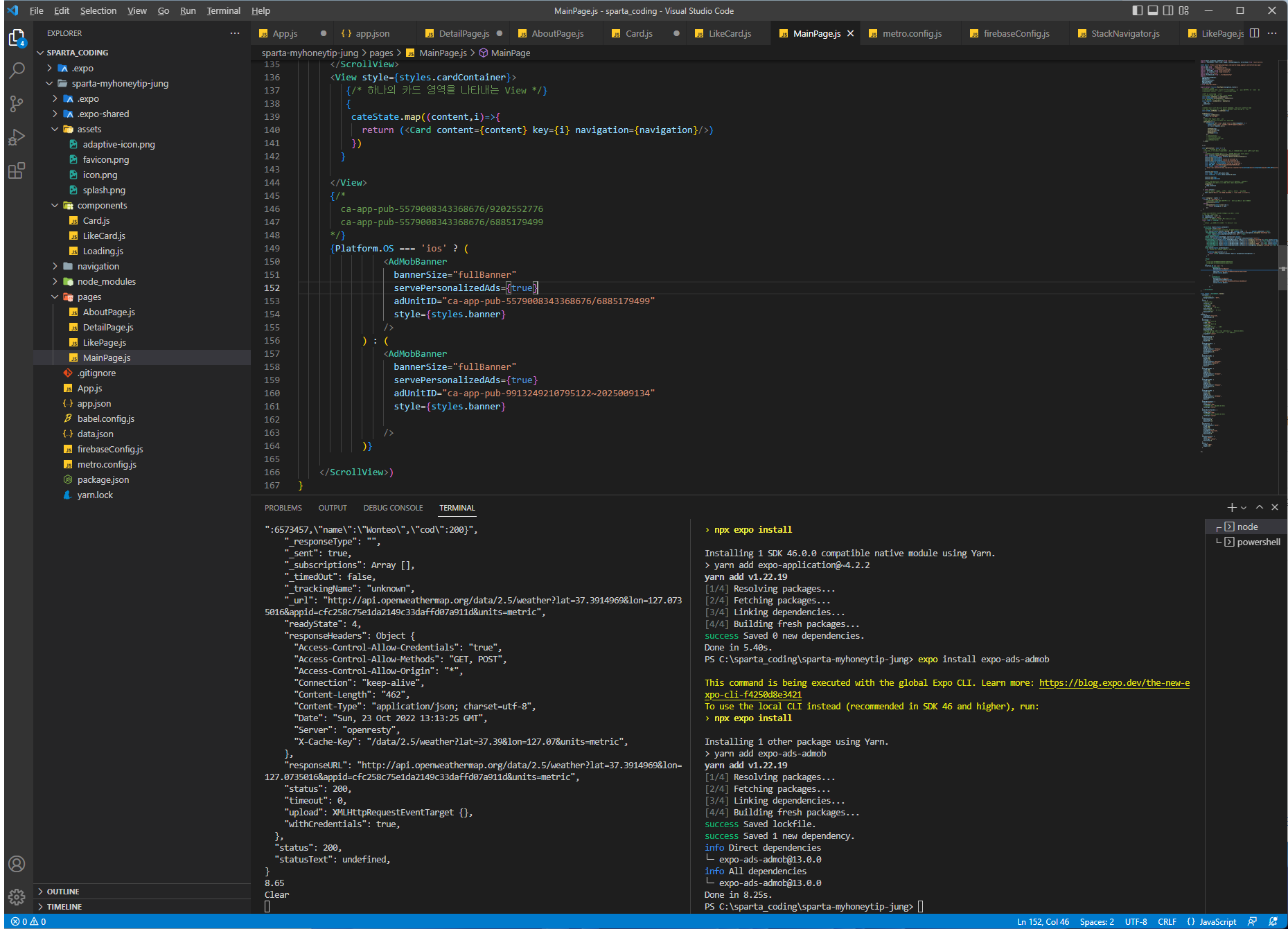The image size is (1288, 929).
Task: Open the feedback icon in status bar
Action: [x=1252, y=921]
